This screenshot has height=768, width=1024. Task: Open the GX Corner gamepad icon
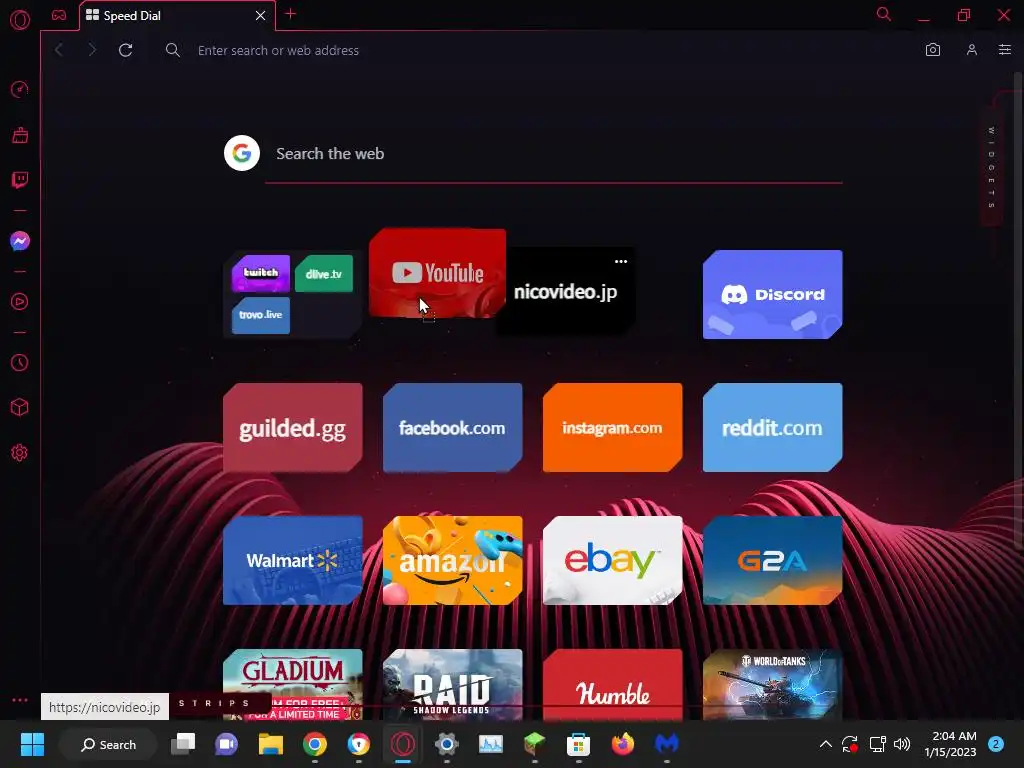click(59, 15)
